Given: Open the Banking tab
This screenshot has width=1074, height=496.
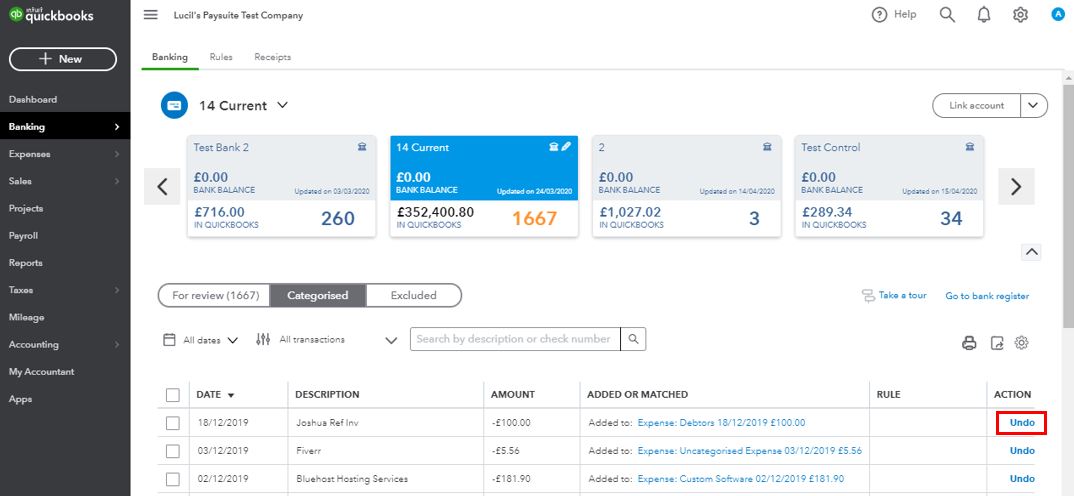Looking at the screenshot, I should (x=170, y=57).
